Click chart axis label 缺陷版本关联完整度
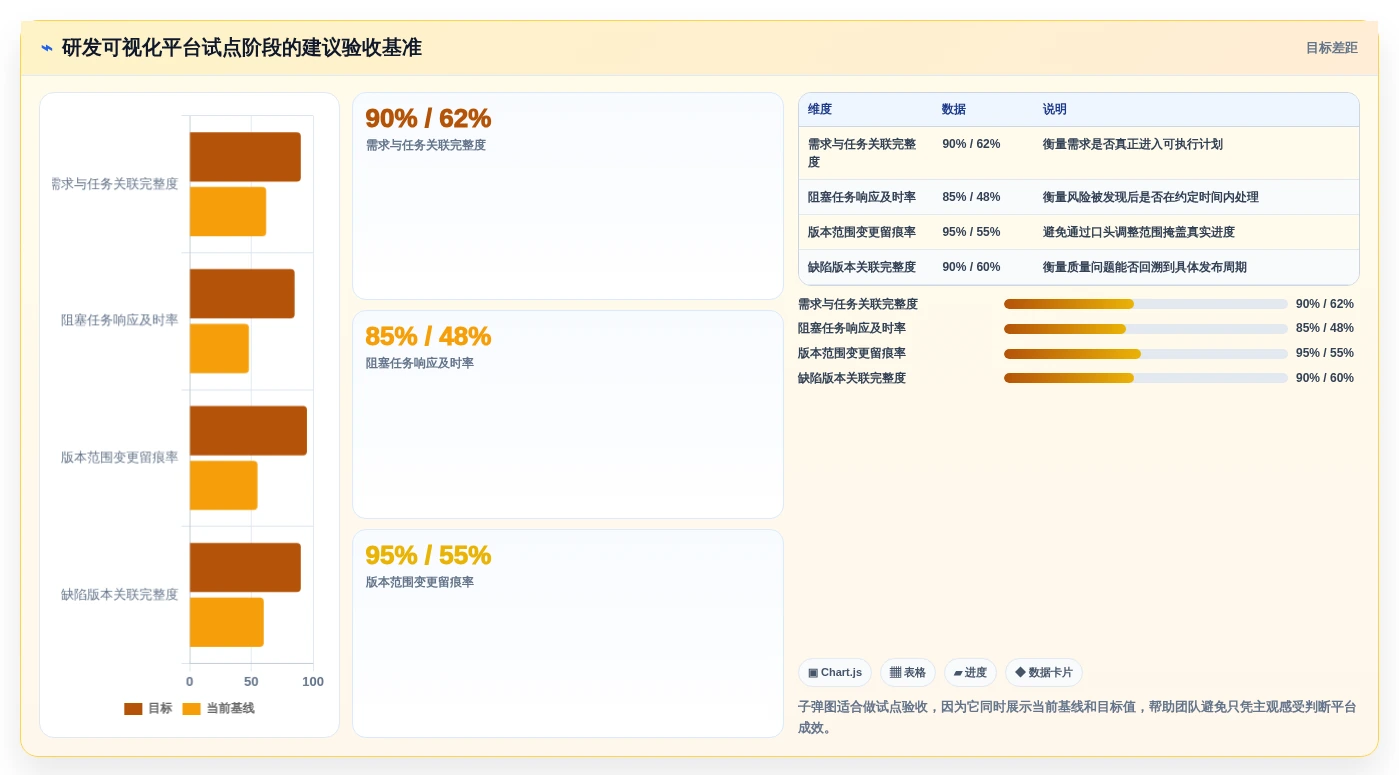This screenshot has width=1399, height=775. click(120, 594)
